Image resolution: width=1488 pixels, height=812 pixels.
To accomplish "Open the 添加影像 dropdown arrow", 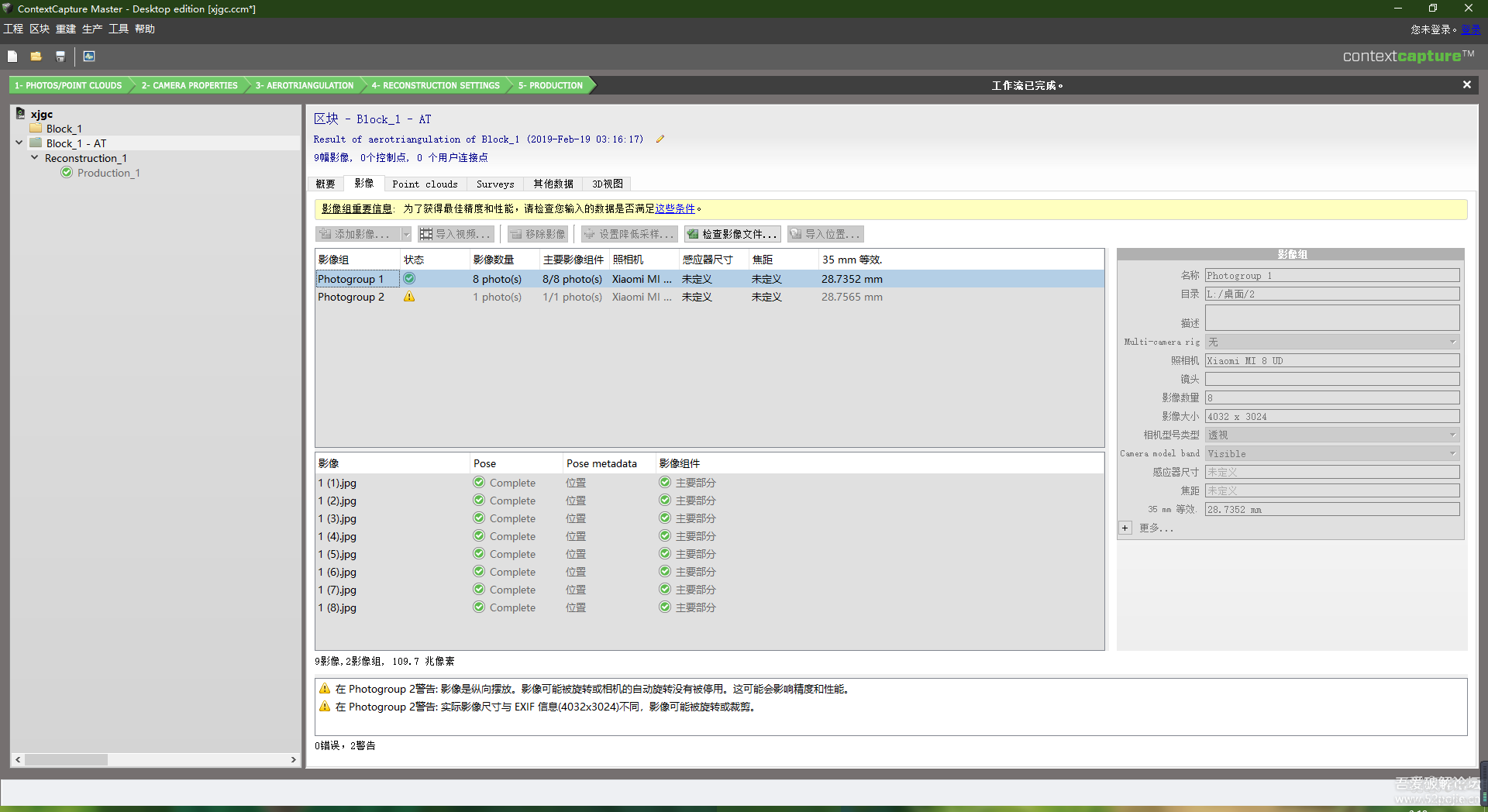I will 406,234.
